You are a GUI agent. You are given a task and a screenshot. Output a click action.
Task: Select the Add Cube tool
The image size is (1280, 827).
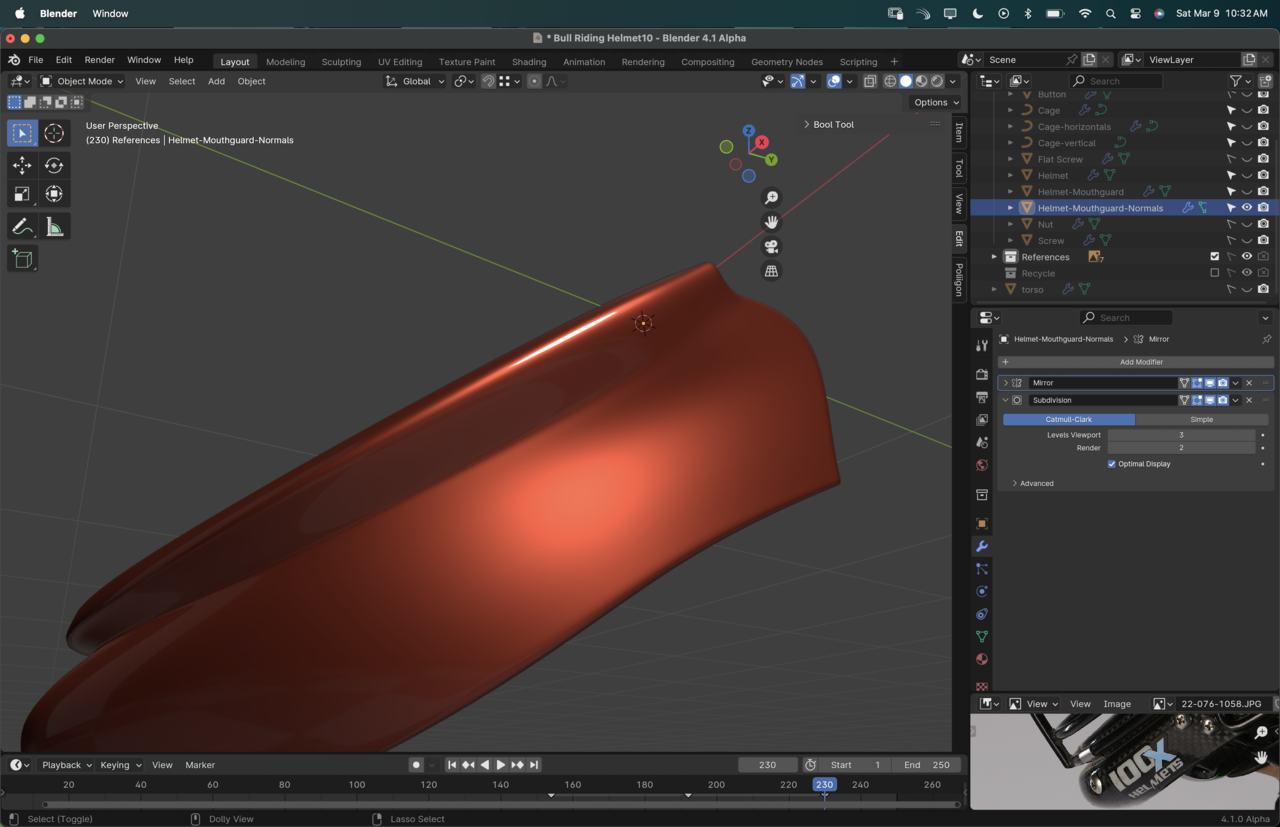[22, 259]
